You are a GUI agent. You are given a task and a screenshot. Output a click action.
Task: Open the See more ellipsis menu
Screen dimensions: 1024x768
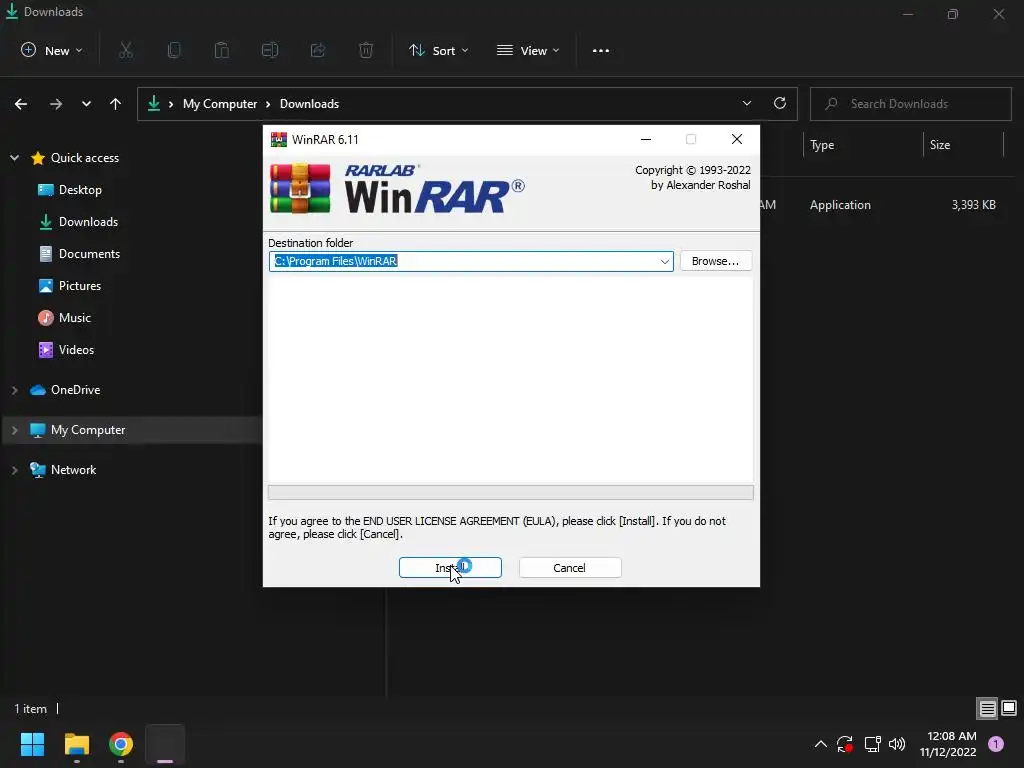(601, 50)
